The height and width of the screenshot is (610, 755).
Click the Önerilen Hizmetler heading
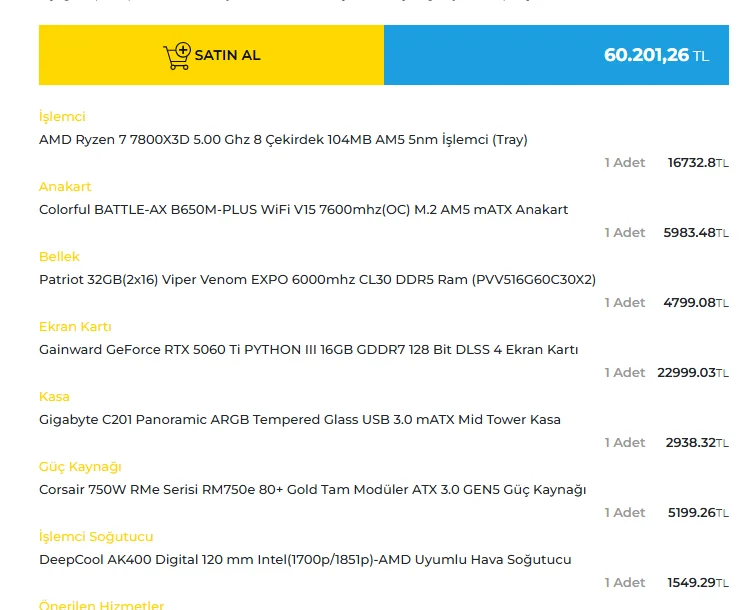(101, 605)
